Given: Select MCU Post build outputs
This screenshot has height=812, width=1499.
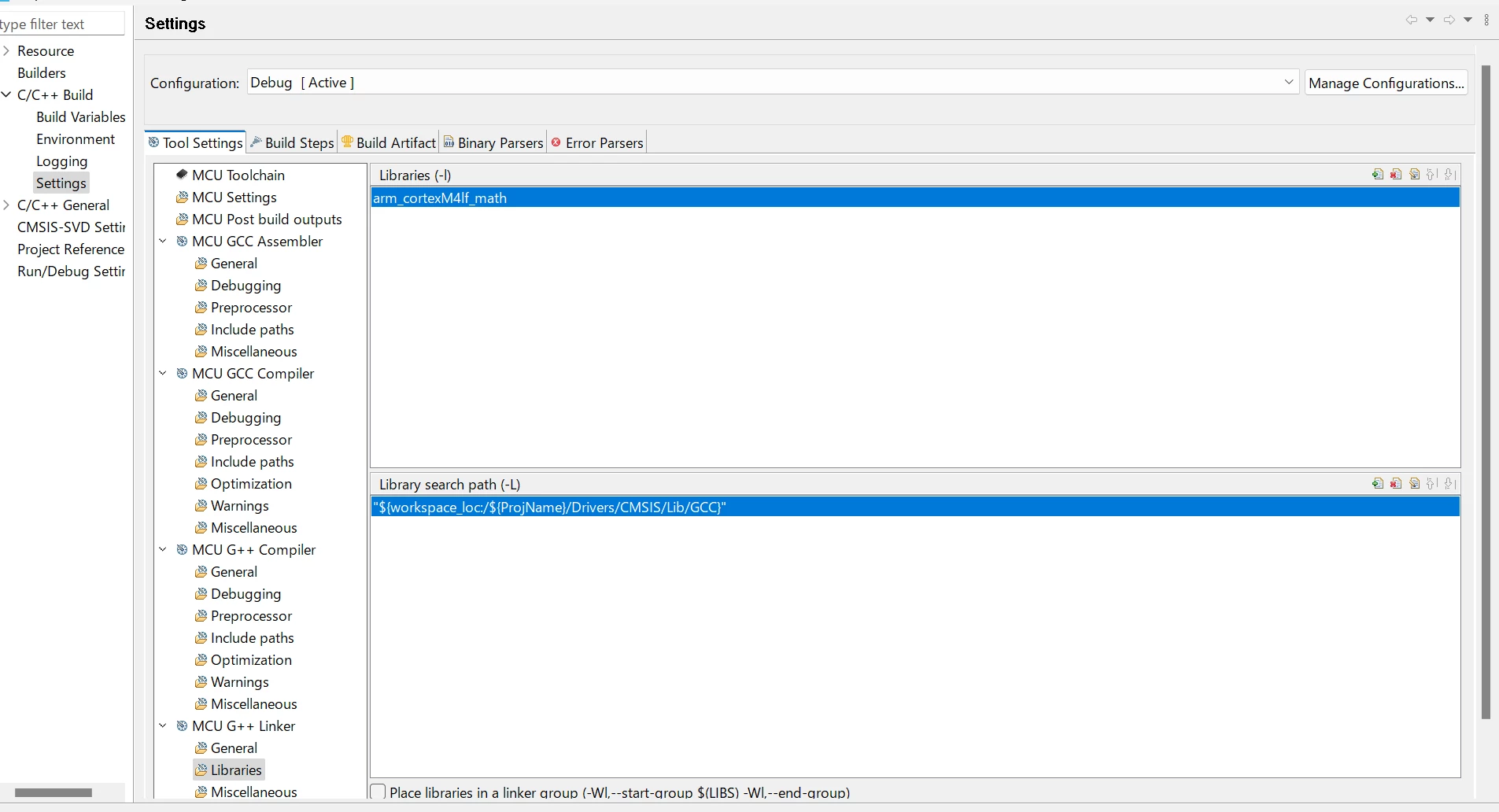Looking at the screenshot, I should [267, 220].
